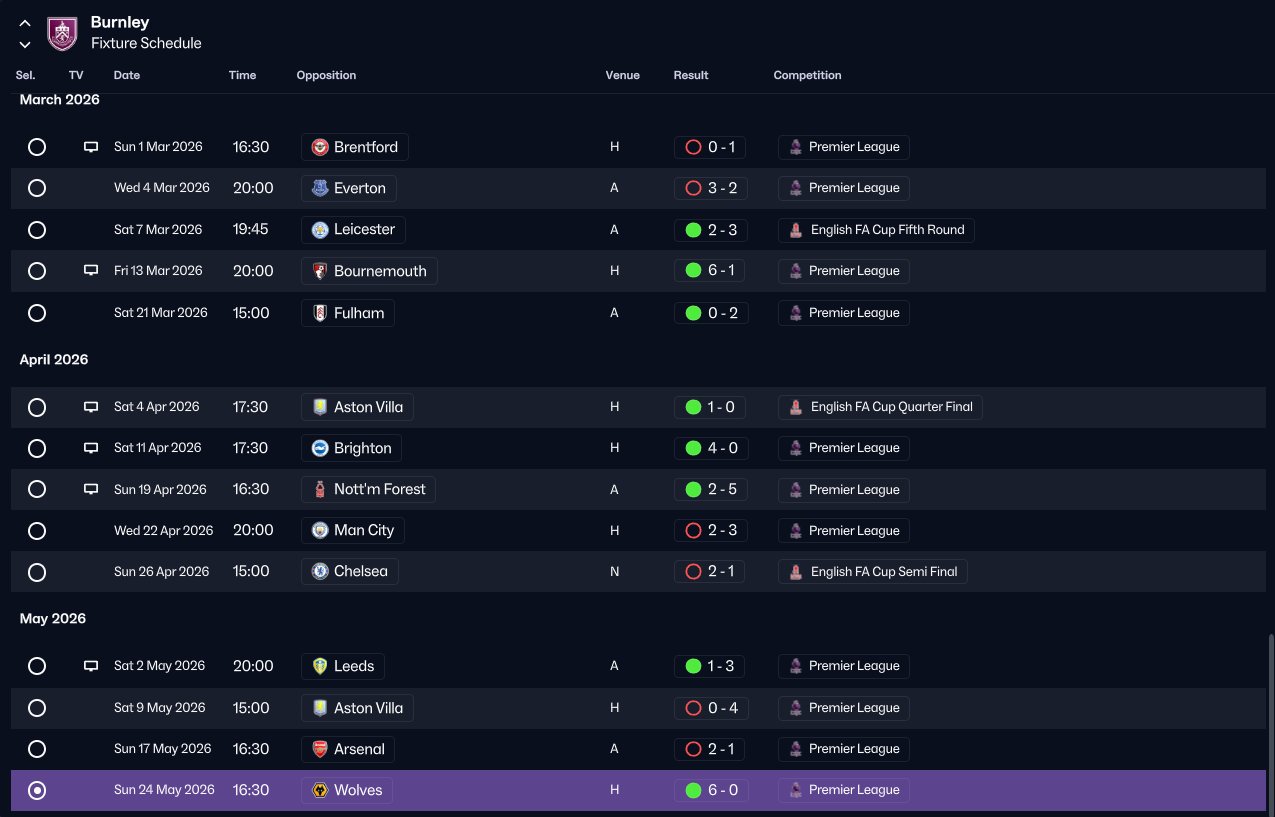Click the TV icon for the Leeds match

pyautogui.click(x=91, y=666)
